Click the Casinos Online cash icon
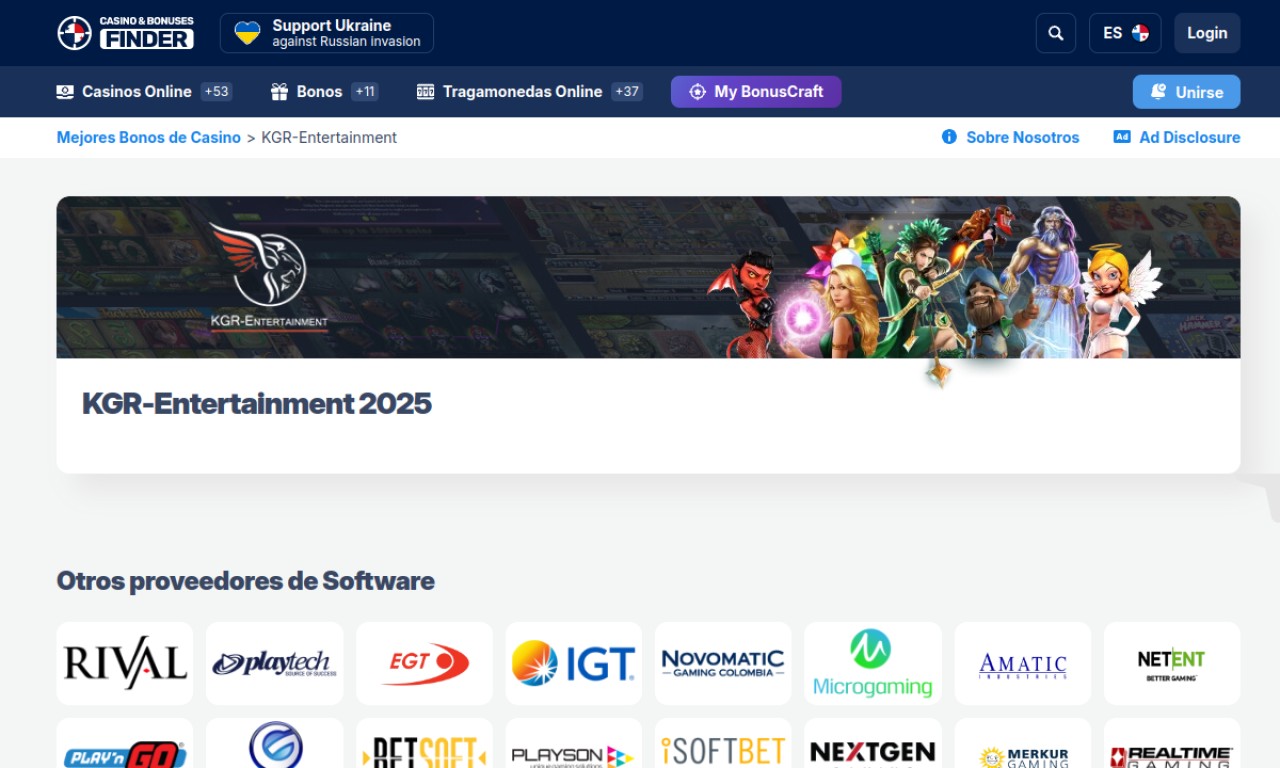The height and width of the screenshot is (768, 1280). [65, 92]
